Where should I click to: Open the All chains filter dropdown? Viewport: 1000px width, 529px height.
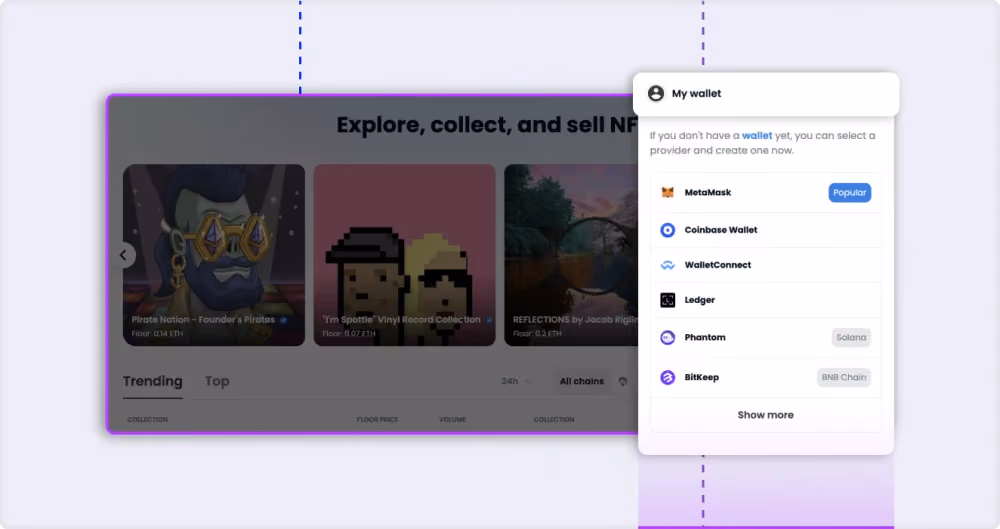pyautogui.click(x=582, y=381)
